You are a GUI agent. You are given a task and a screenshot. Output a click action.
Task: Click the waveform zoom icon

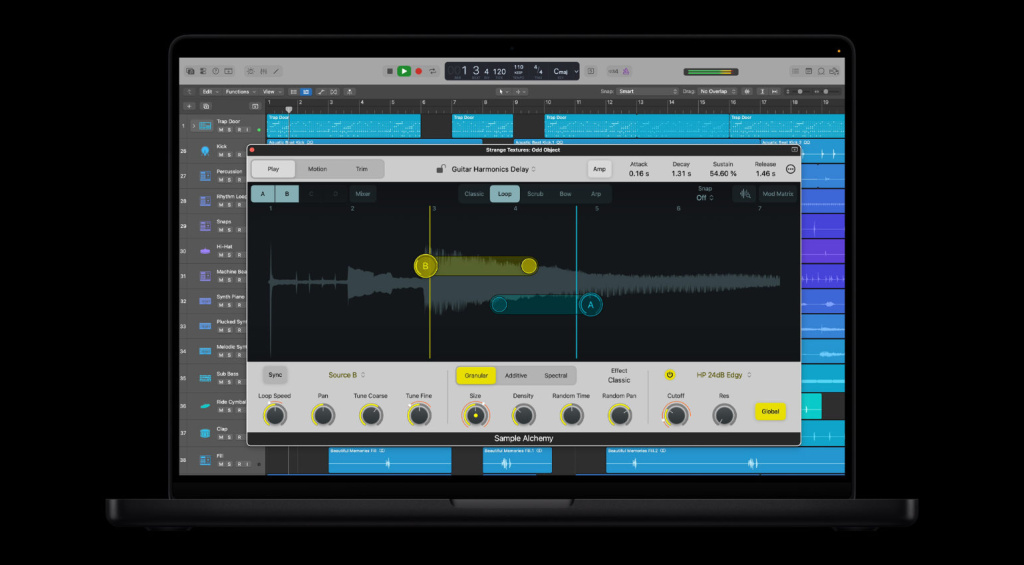(744, 194)
